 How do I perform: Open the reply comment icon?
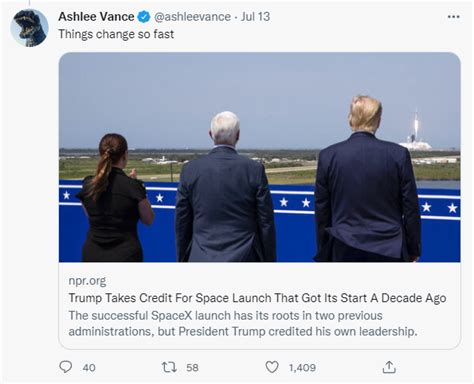65,367
